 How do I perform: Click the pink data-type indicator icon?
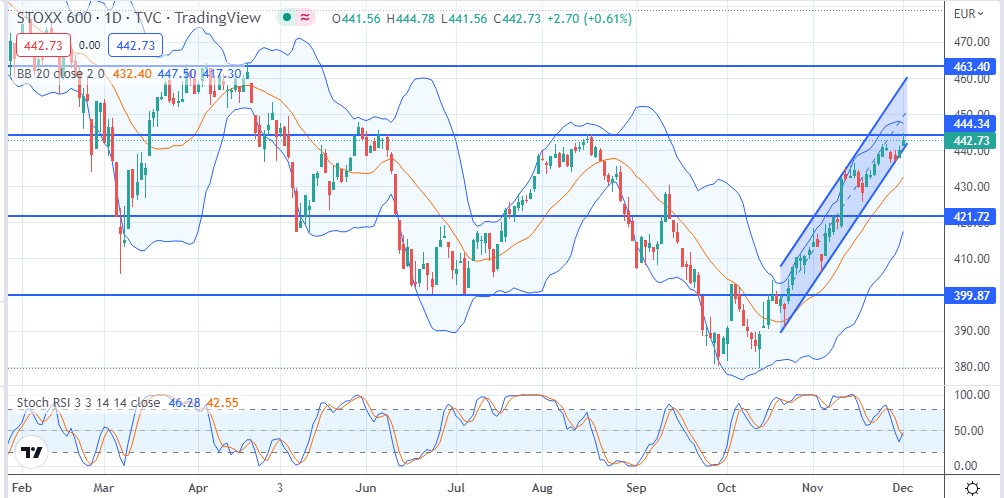tap(306, 18)
